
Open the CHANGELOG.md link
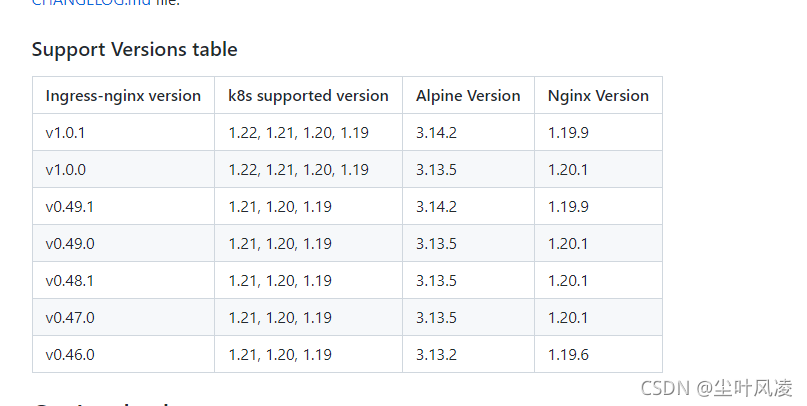(x=91, y=3)
